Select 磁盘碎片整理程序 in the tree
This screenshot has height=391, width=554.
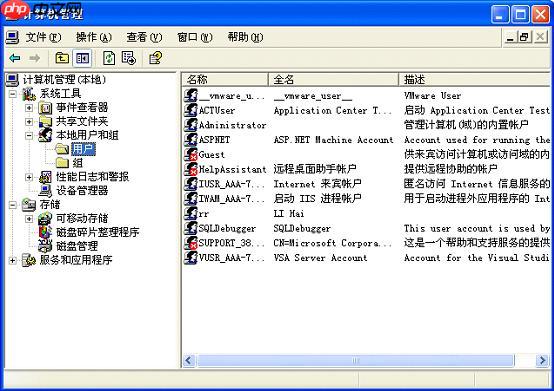[x=98, y=232]
